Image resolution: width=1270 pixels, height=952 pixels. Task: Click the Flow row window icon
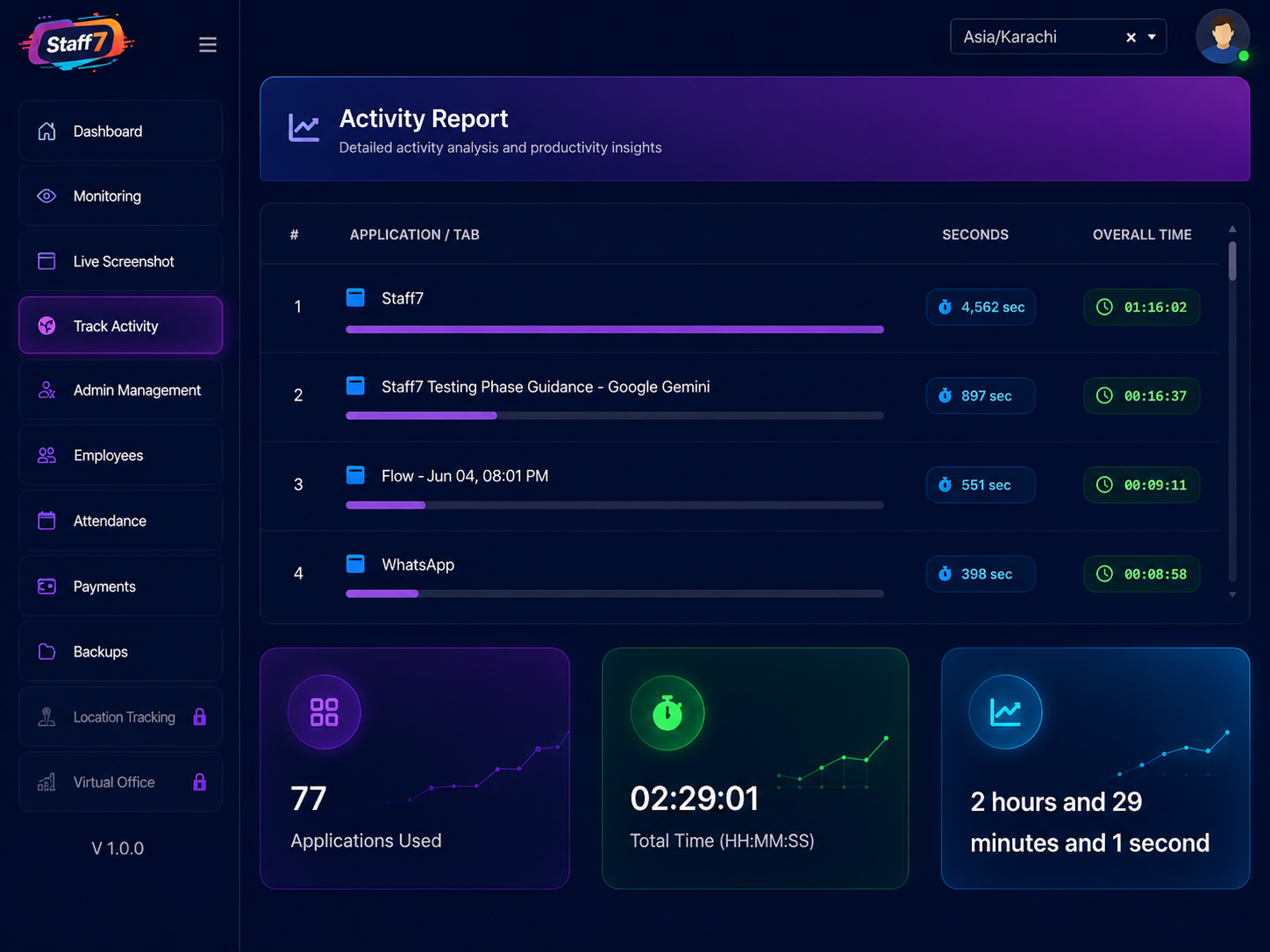355,475
